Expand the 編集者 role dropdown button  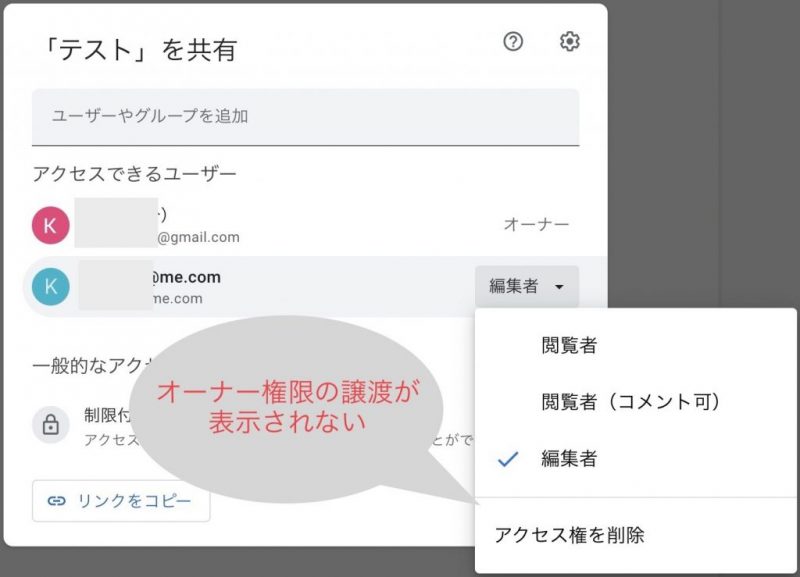[x=527, y=287]
